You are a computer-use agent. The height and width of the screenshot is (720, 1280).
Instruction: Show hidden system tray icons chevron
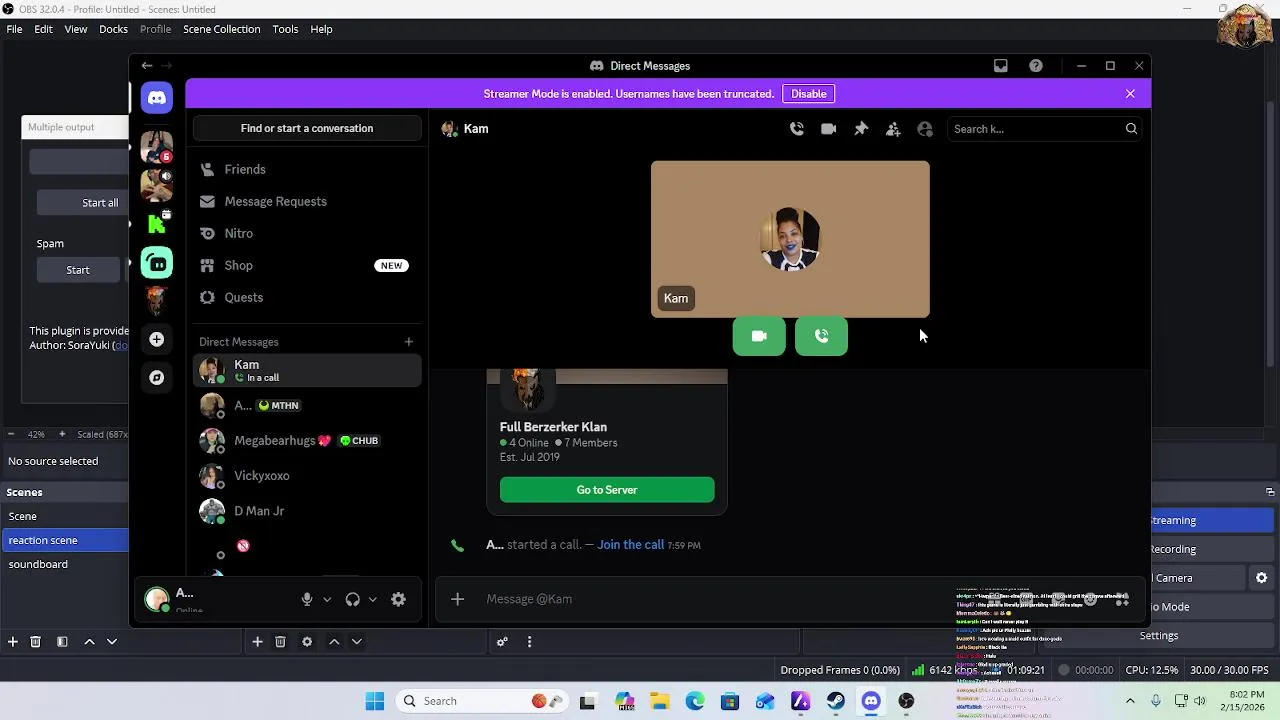[x=1130, y=701]
